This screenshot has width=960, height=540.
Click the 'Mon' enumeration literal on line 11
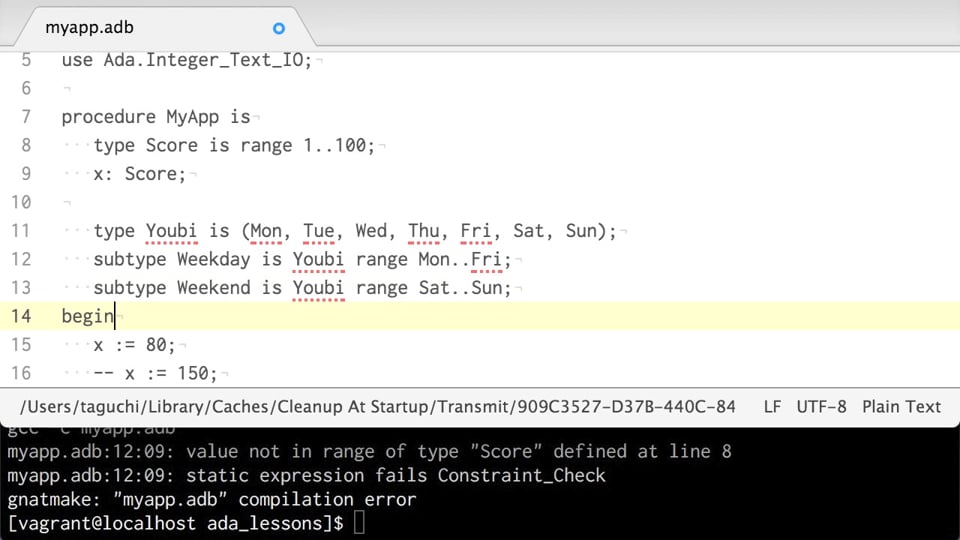266,231
